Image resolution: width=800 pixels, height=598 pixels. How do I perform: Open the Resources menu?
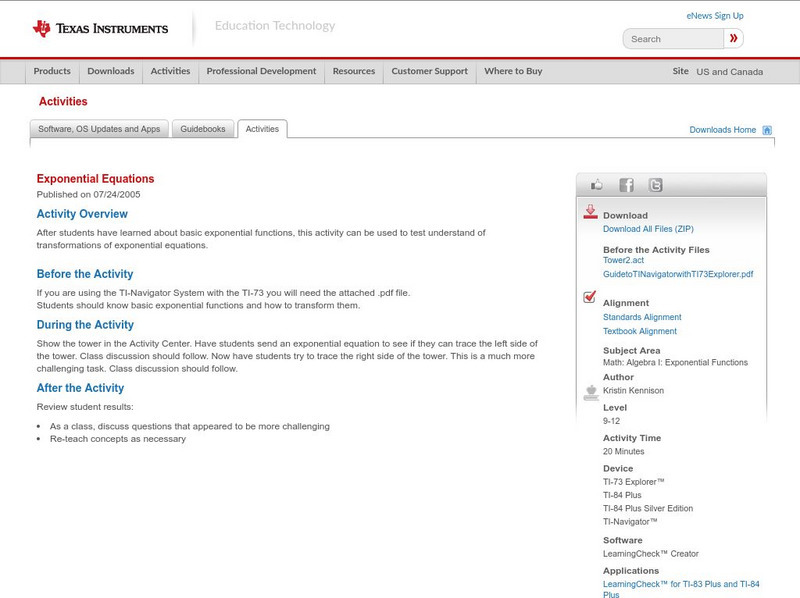[354, 71]
